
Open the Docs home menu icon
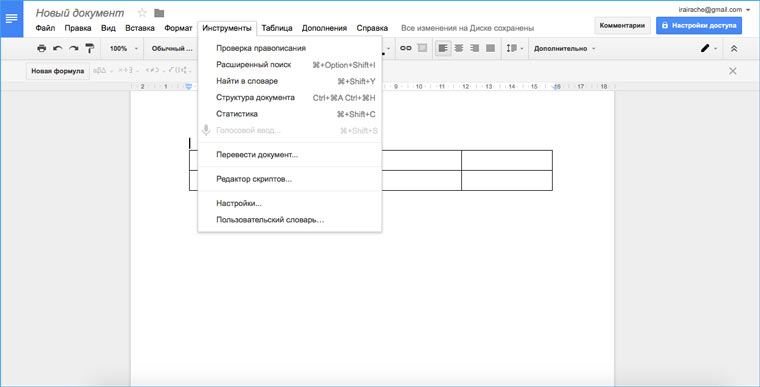12,19
